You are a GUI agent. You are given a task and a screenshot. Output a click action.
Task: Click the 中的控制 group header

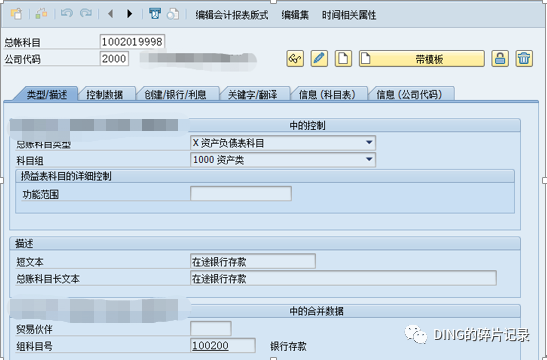[307, 126]
